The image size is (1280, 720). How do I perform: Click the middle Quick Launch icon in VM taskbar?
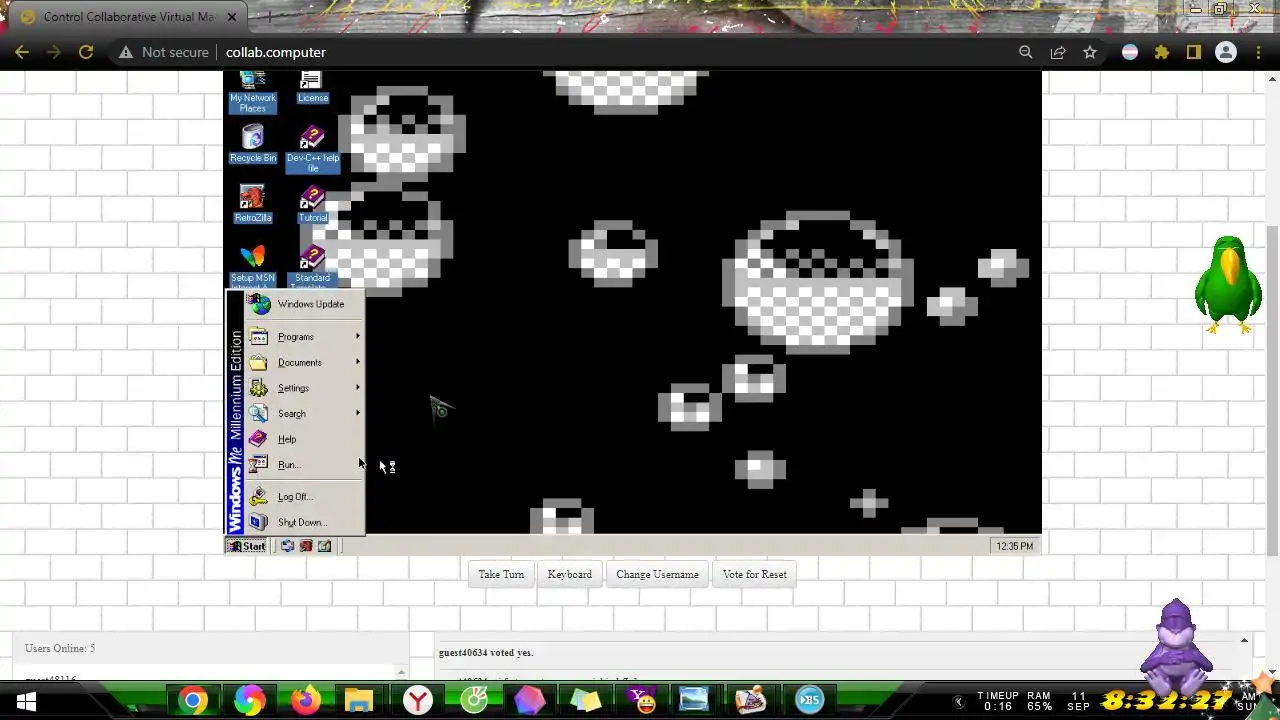306,546
